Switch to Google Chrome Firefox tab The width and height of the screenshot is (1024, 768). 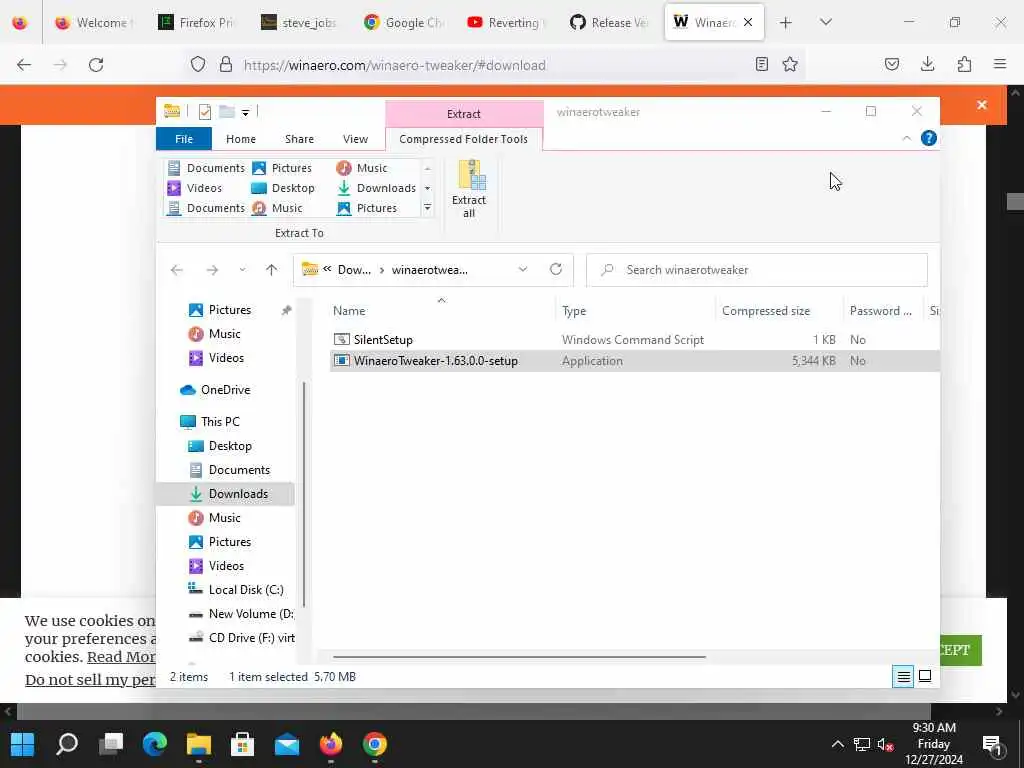pos(404,23)
